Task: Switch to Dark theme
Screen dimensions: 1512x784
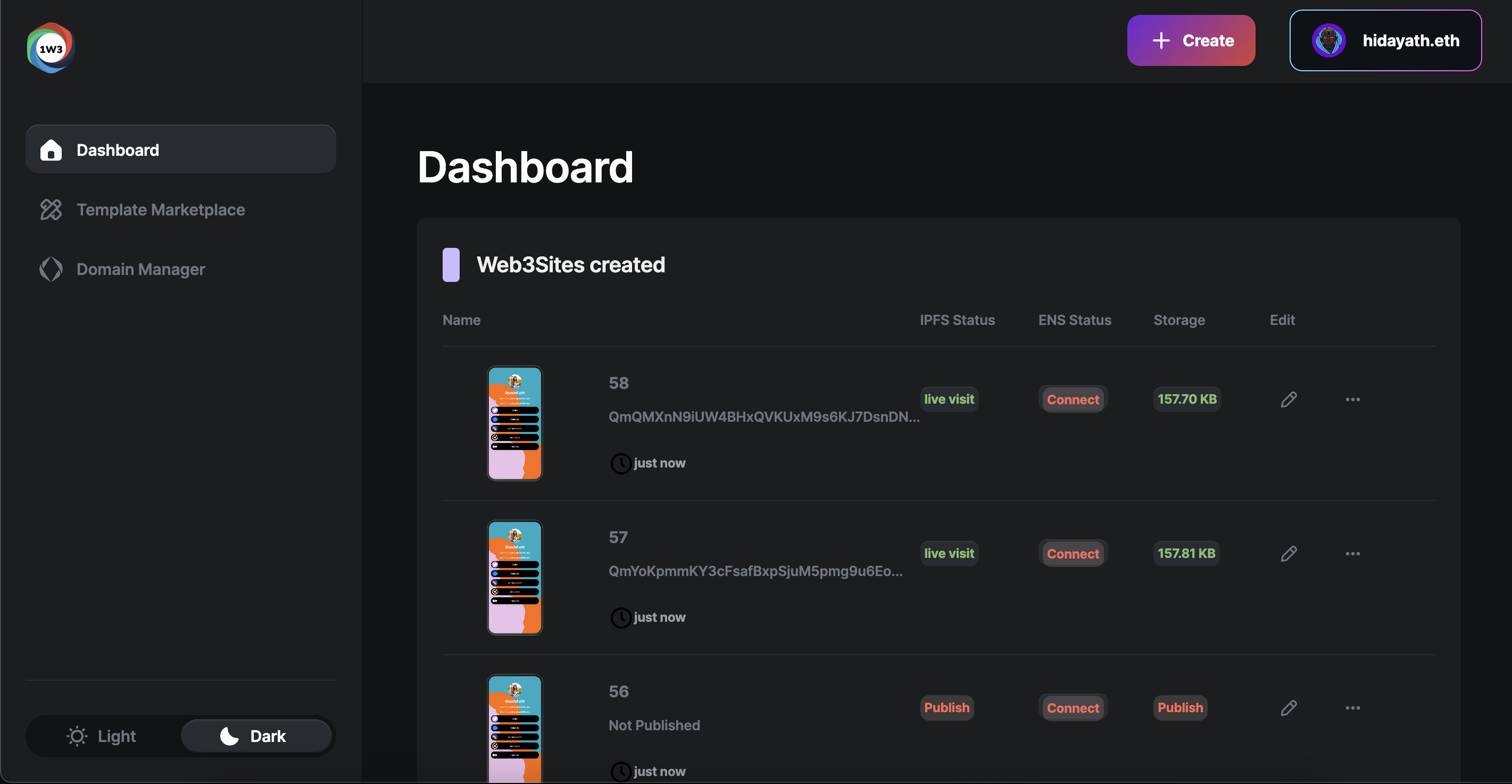Action: (x=255, y=736)
